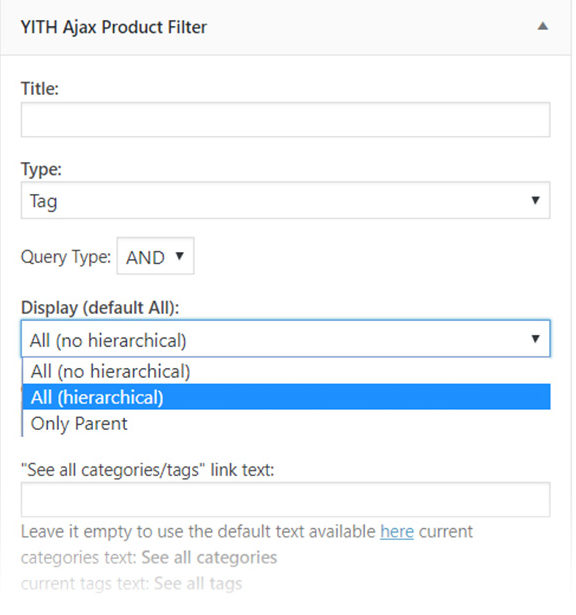Click the 'current tags text: See all tags' line
The image size is (576, 615).
click(131, 584)
